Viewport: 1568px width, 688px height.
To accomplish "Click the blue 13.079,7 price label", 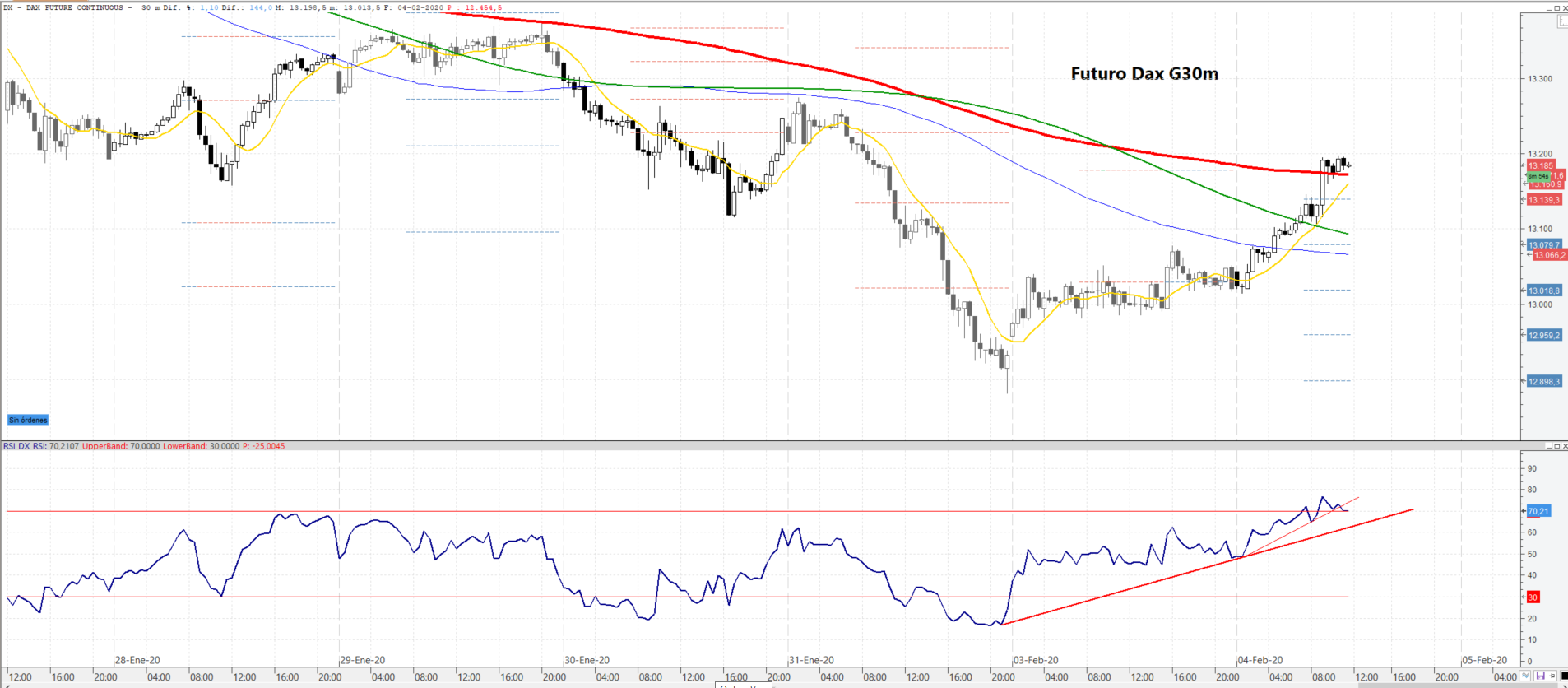I will (1544, 245).
